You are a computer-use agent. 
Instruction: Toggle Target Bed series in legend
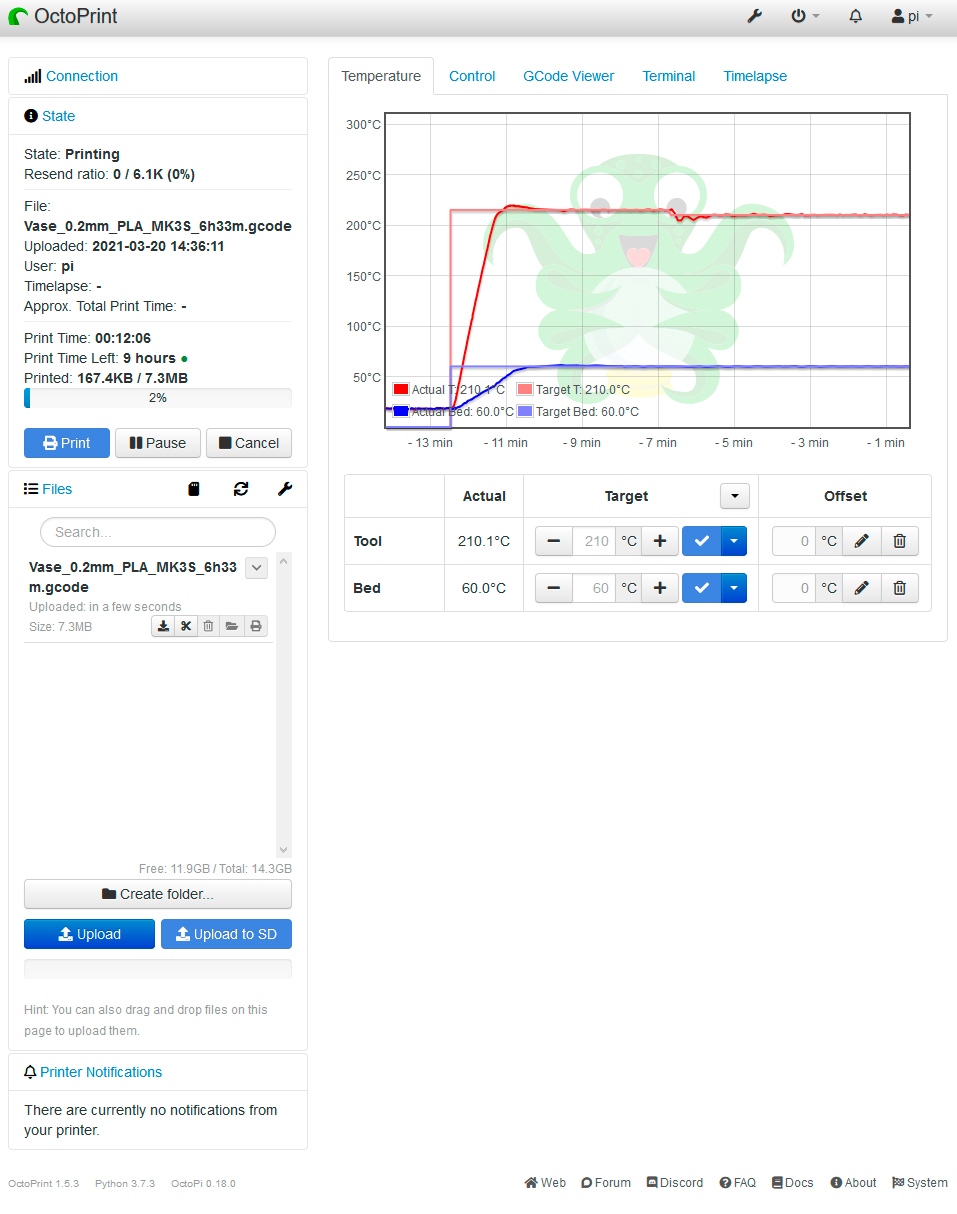(525, 411)
